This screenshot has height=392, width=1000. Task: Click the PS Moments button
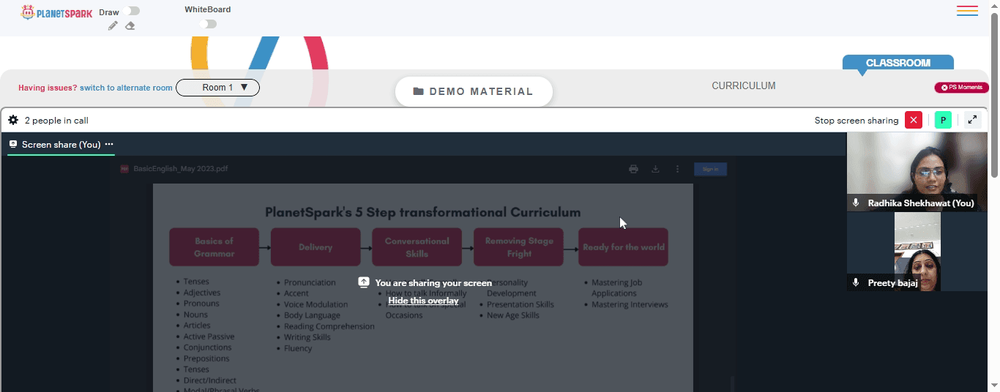962,87
